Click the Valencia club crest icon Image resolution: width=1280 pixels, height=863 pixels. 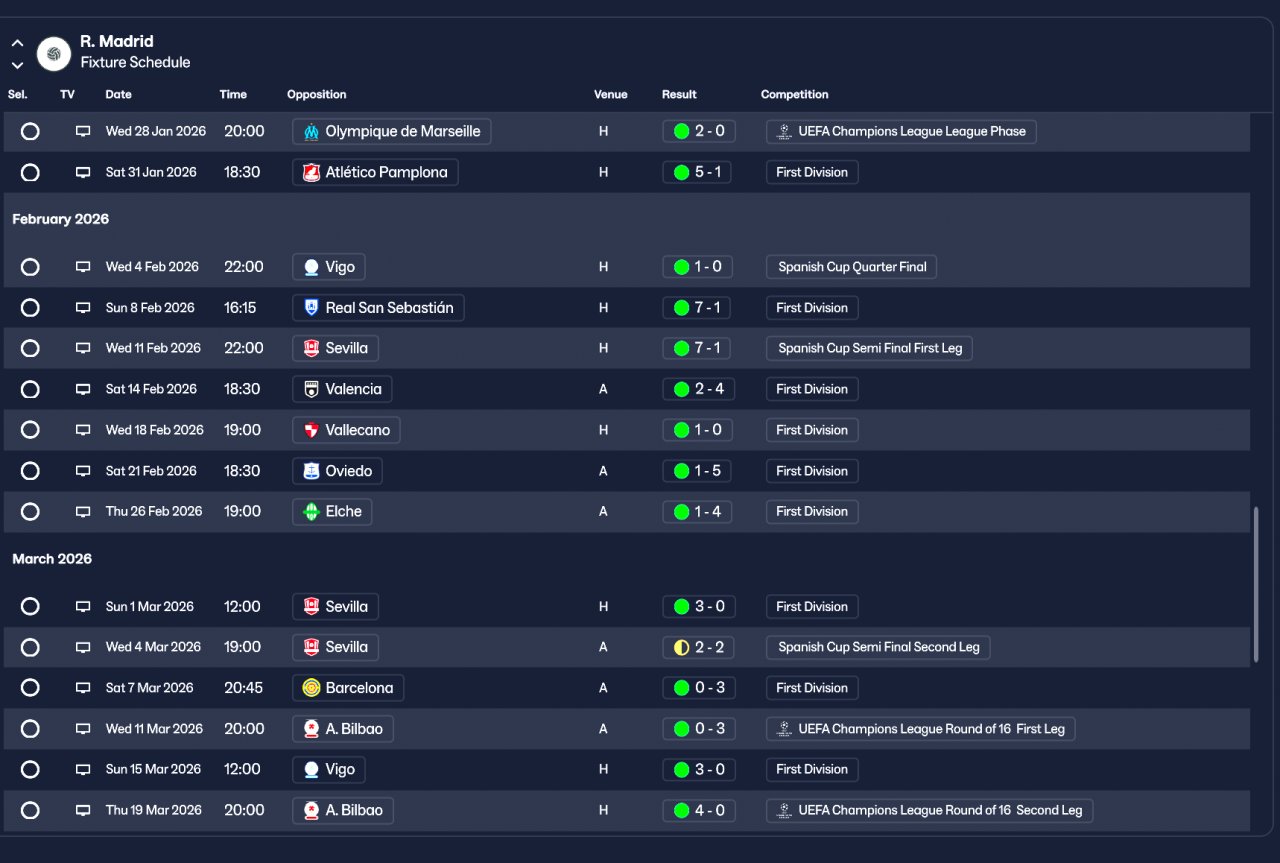click(x=311, y=389)
